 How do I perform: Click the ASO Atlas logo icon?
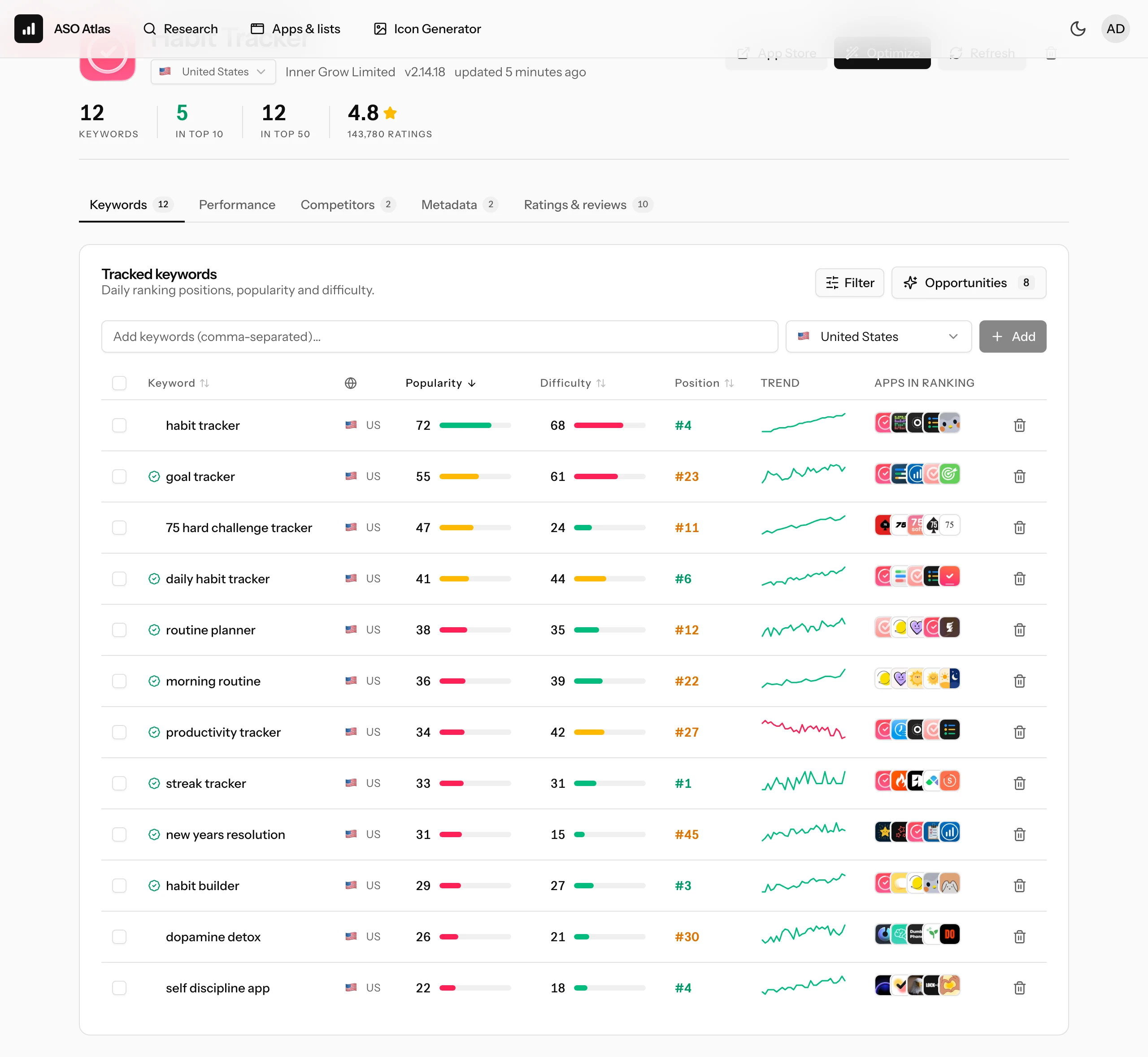click(29, 29)
